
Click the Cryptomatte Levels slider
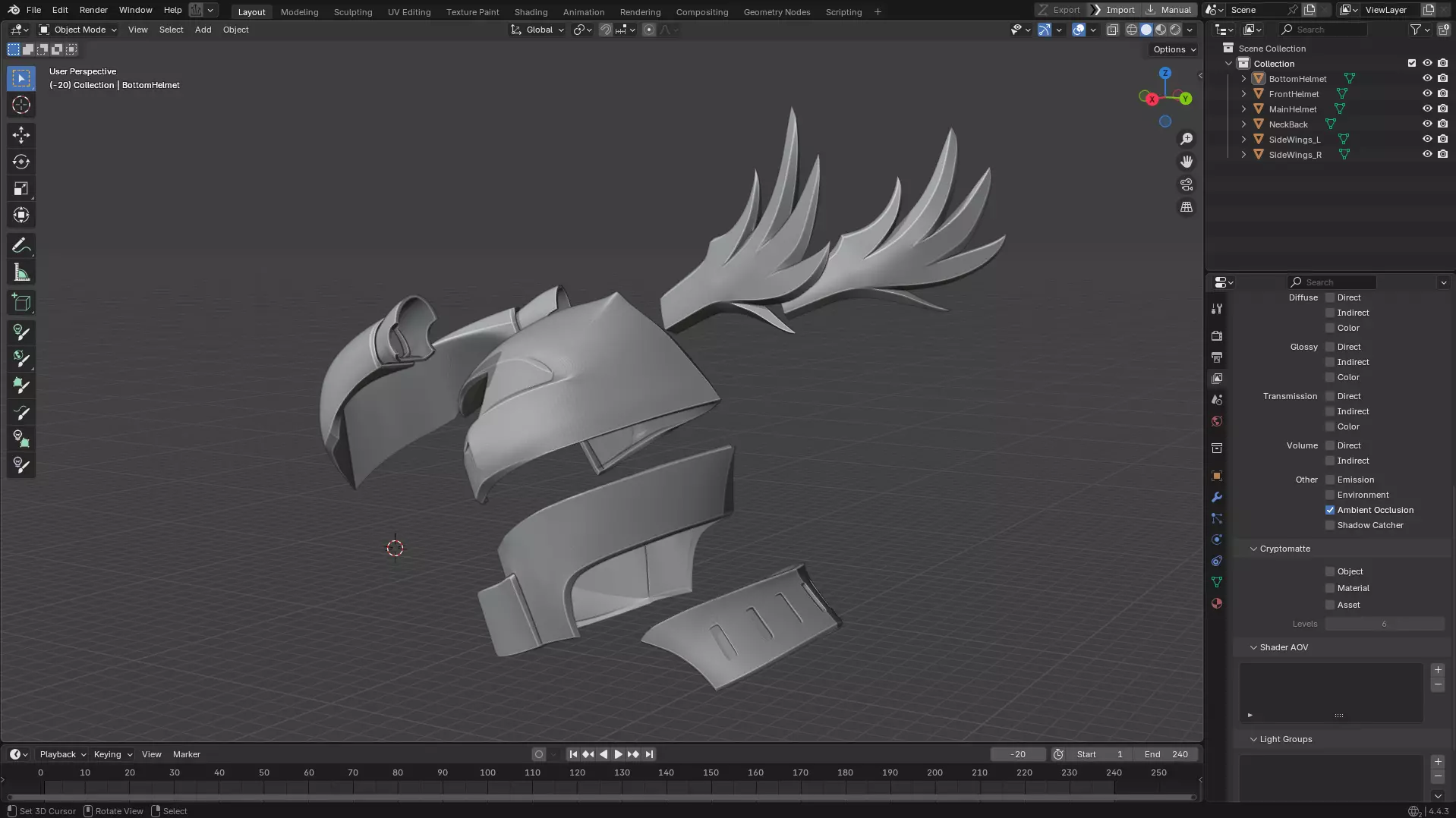pyautogui.click(x=1385, y=624)
